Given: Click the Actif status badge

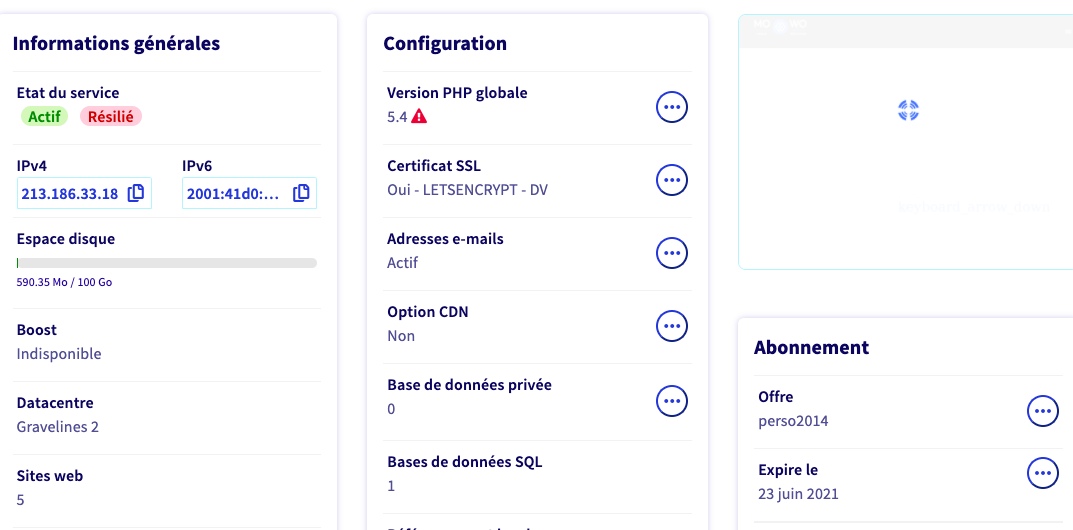Looking at the screenshot, I should pyautogui.click(x=44, y=117).
